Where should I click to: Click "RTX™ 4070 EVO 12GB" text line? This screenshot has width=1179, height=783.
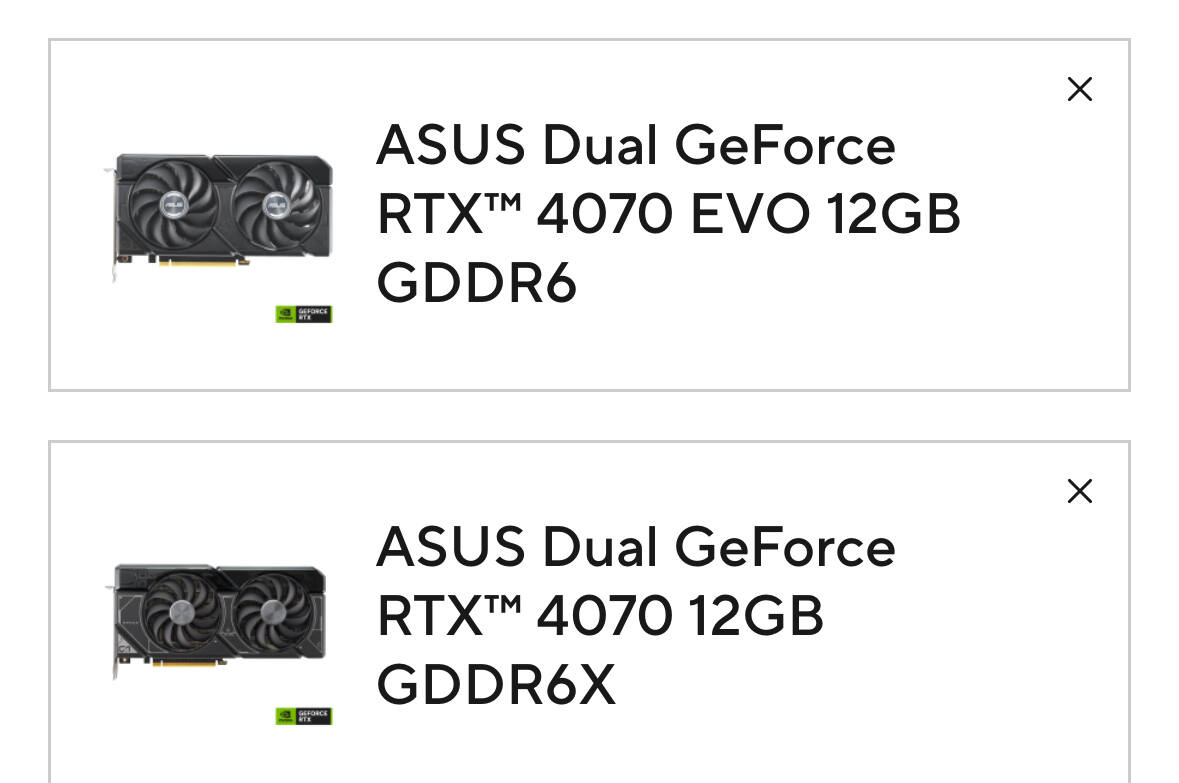pos(668,214)
